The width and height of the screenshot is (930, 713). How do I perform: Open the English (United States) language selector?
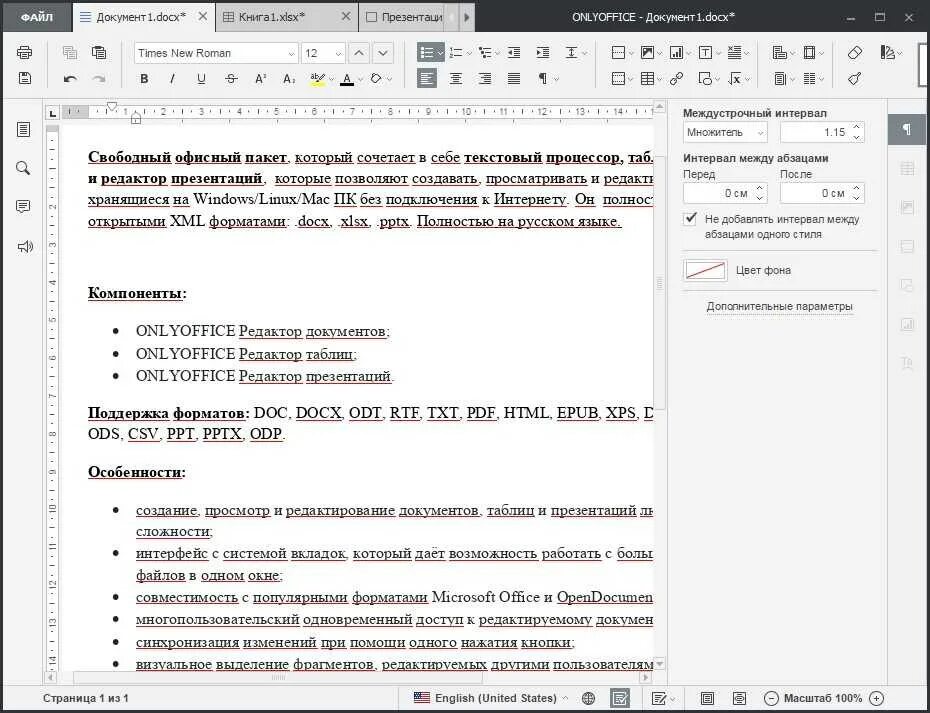coord(491,698)
